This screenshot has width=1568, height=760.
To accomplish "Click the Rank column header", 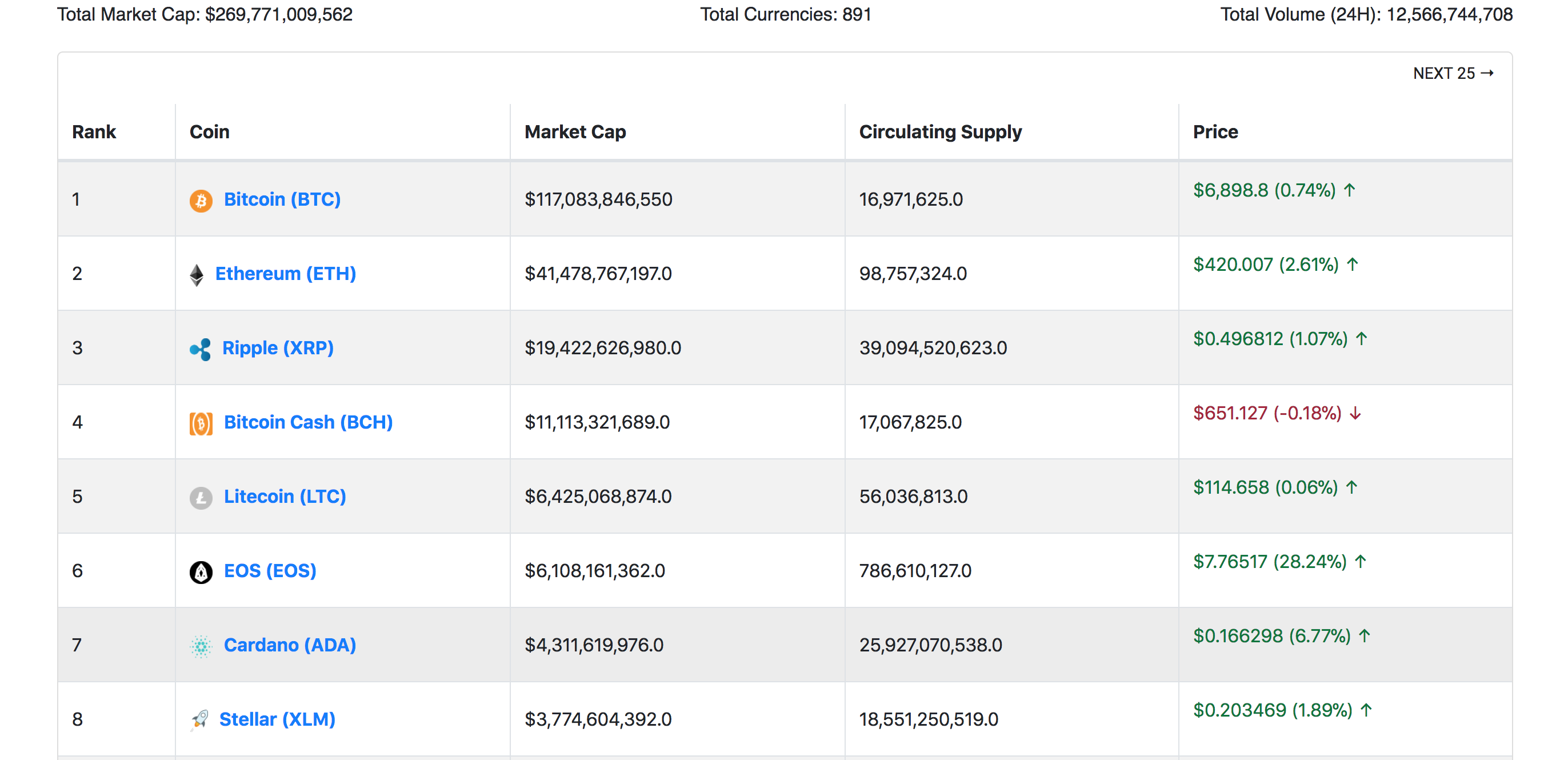I will (94, 132).
